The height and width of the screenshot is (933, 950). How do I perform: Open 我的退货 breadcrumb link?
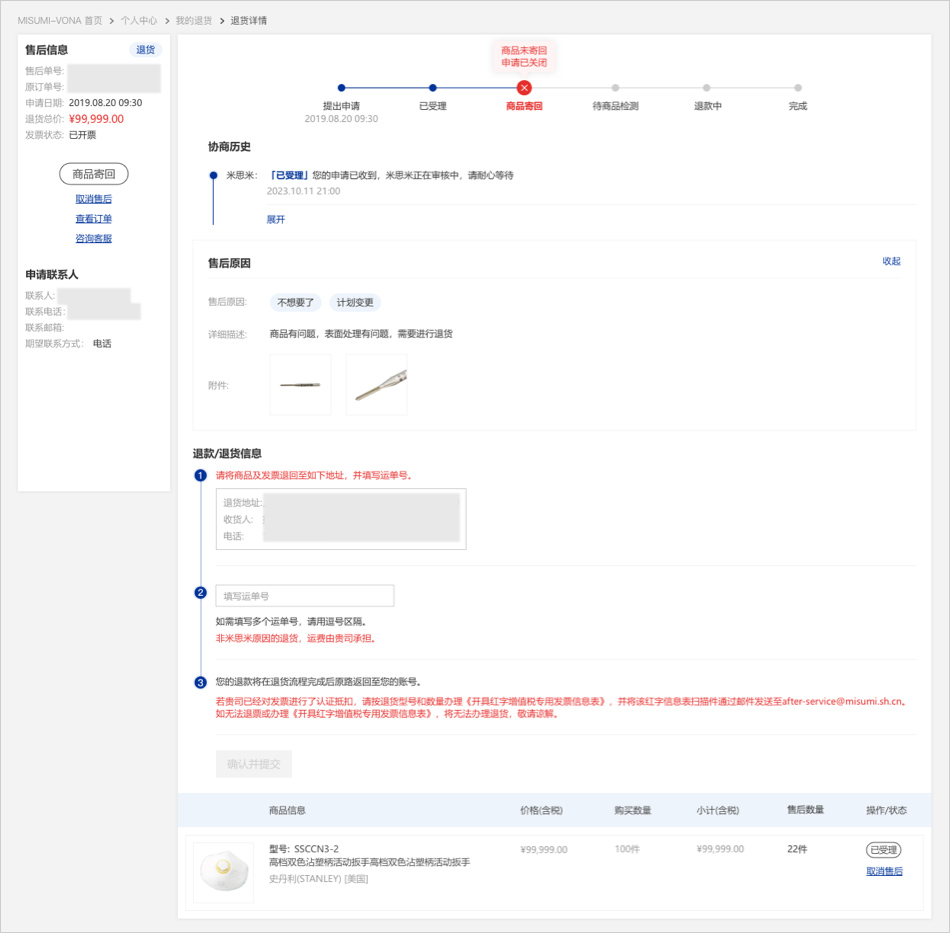[194, 20]
